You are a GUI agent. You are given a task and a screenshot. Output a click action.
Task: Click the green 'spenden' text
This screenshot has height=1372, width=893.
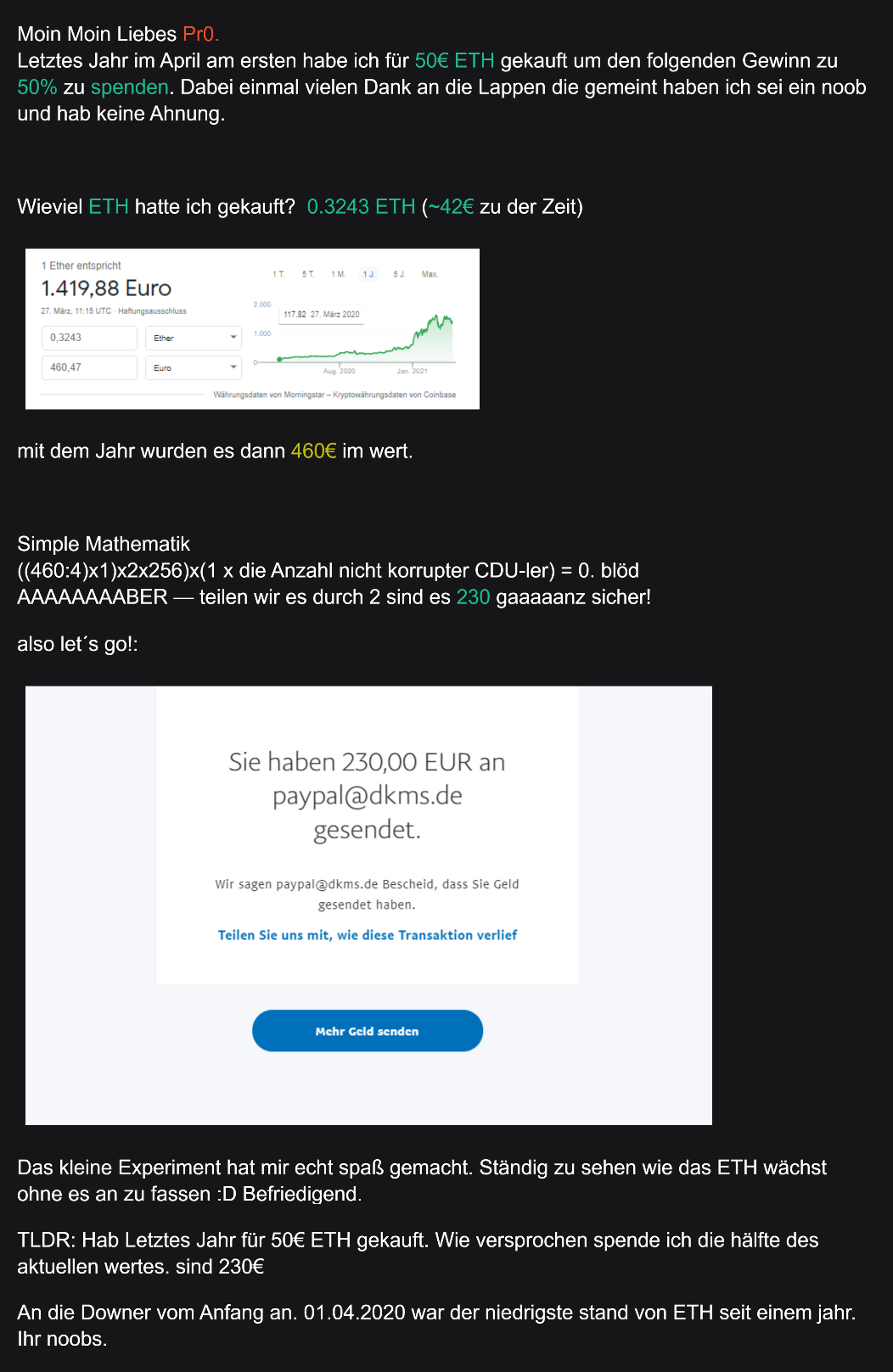[129, 87]
